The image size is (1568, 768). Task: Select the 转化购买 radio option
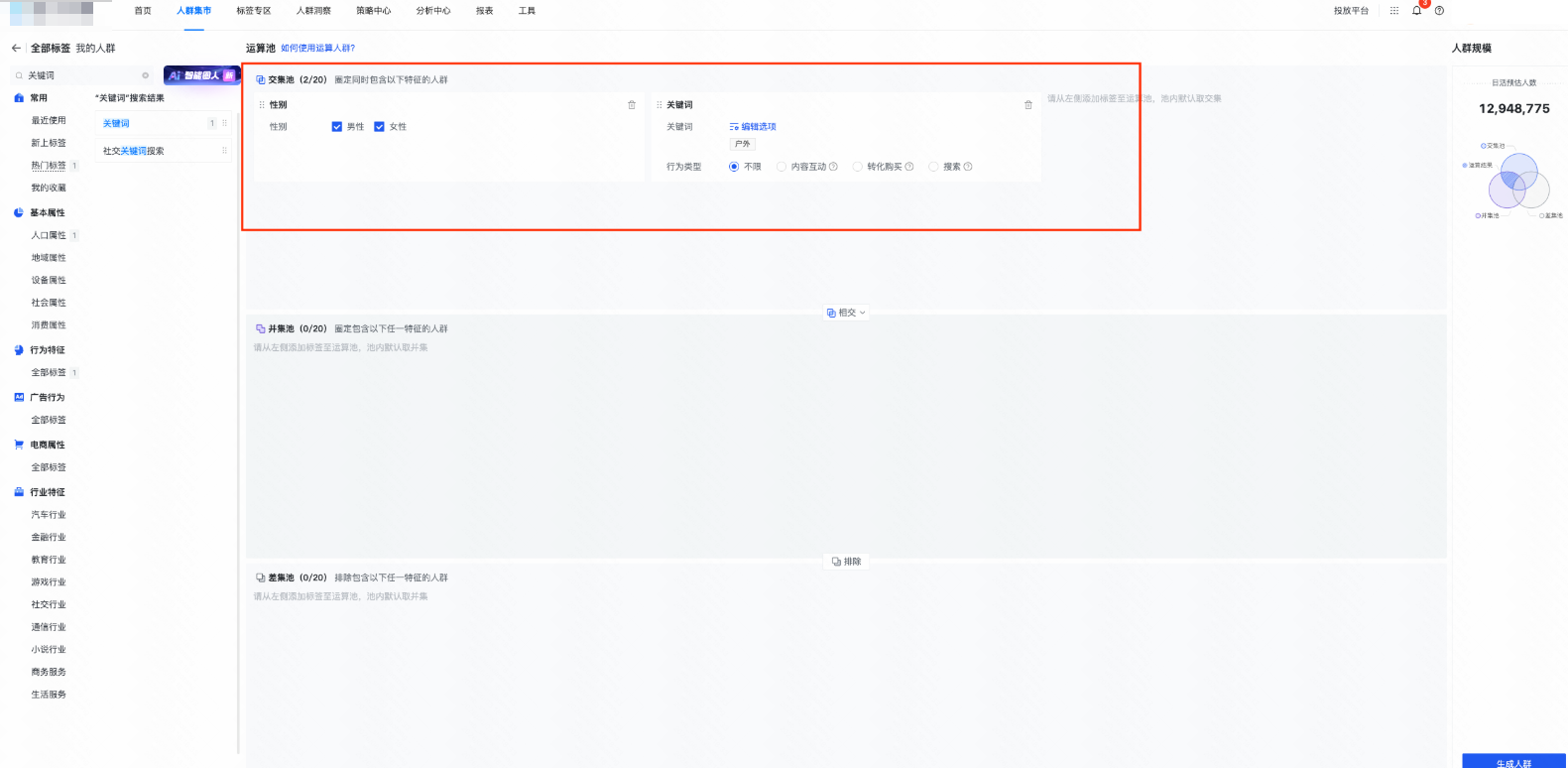tap(858, 167)
